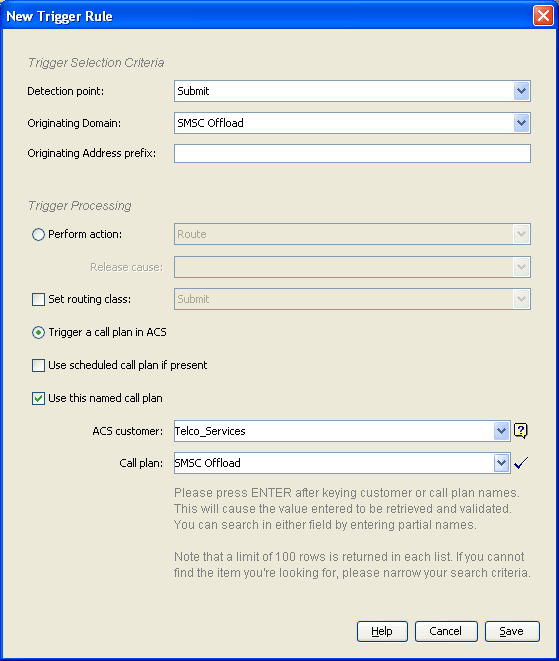Click the Release cause label

click(x=126, y=267)
